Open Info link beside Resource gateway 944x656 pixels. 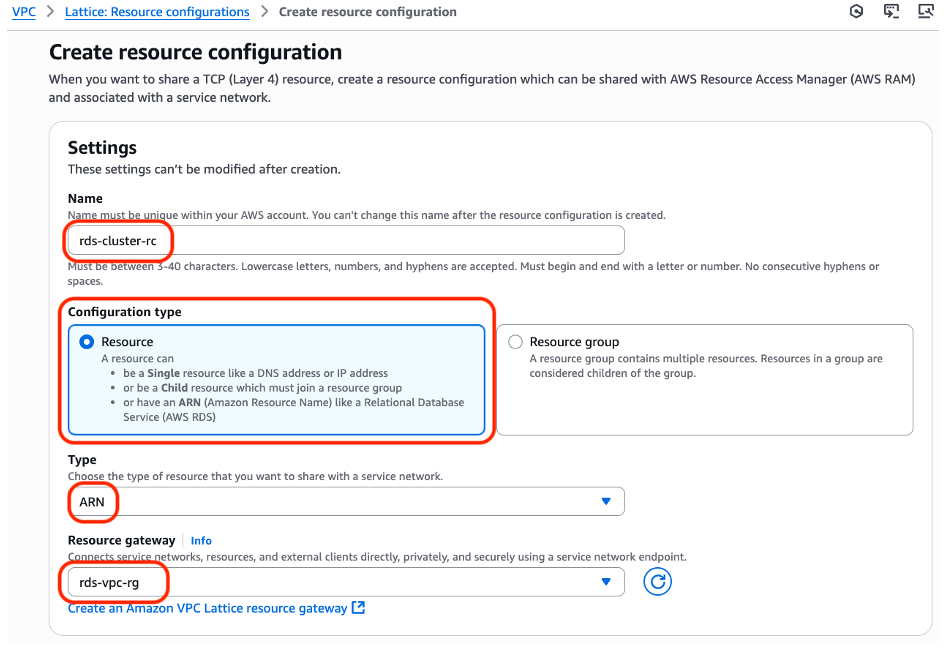pyautogui.click(x=201, y=540)
